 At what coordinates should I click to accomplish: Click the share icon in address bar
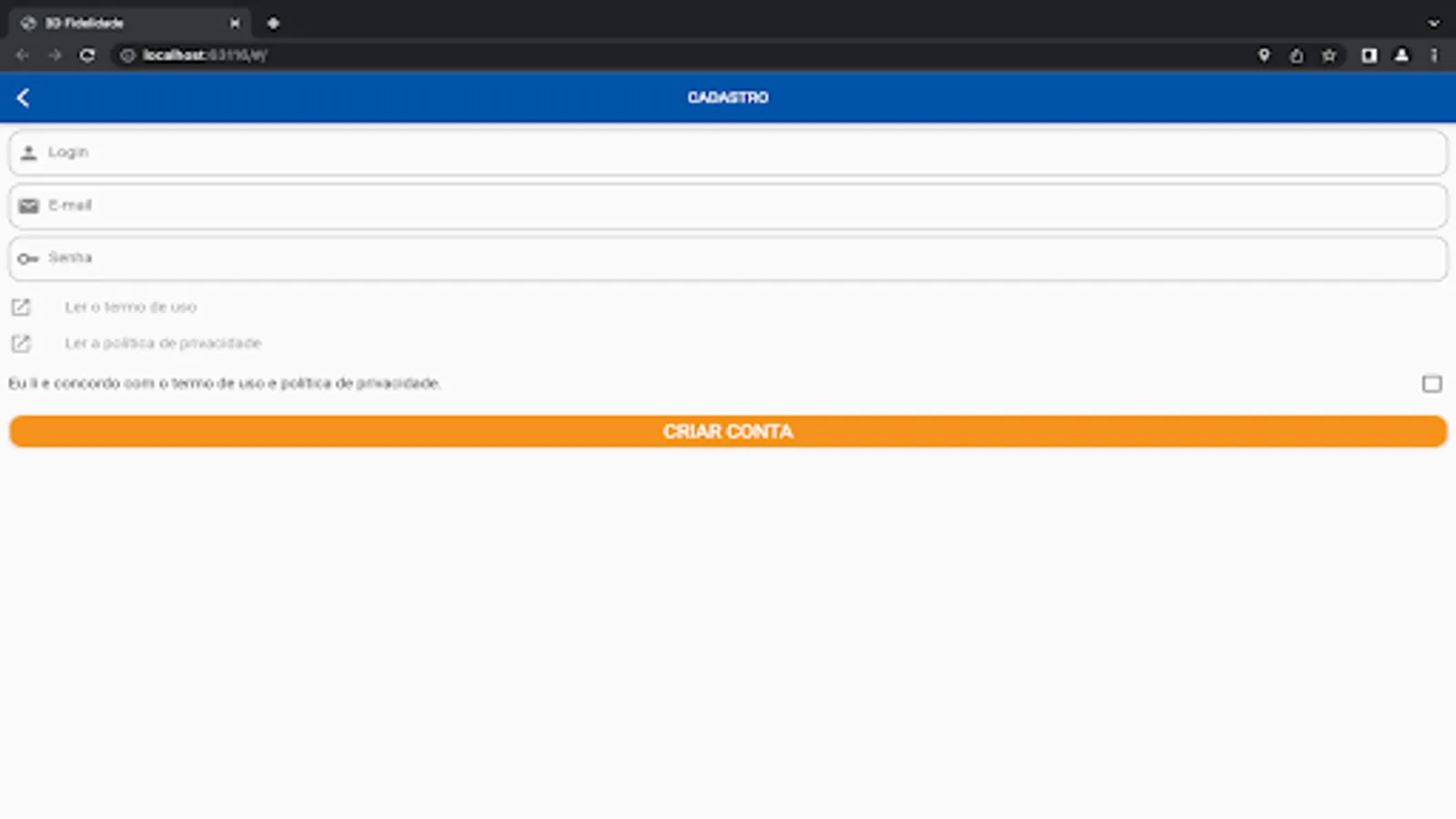(1296, 56)
